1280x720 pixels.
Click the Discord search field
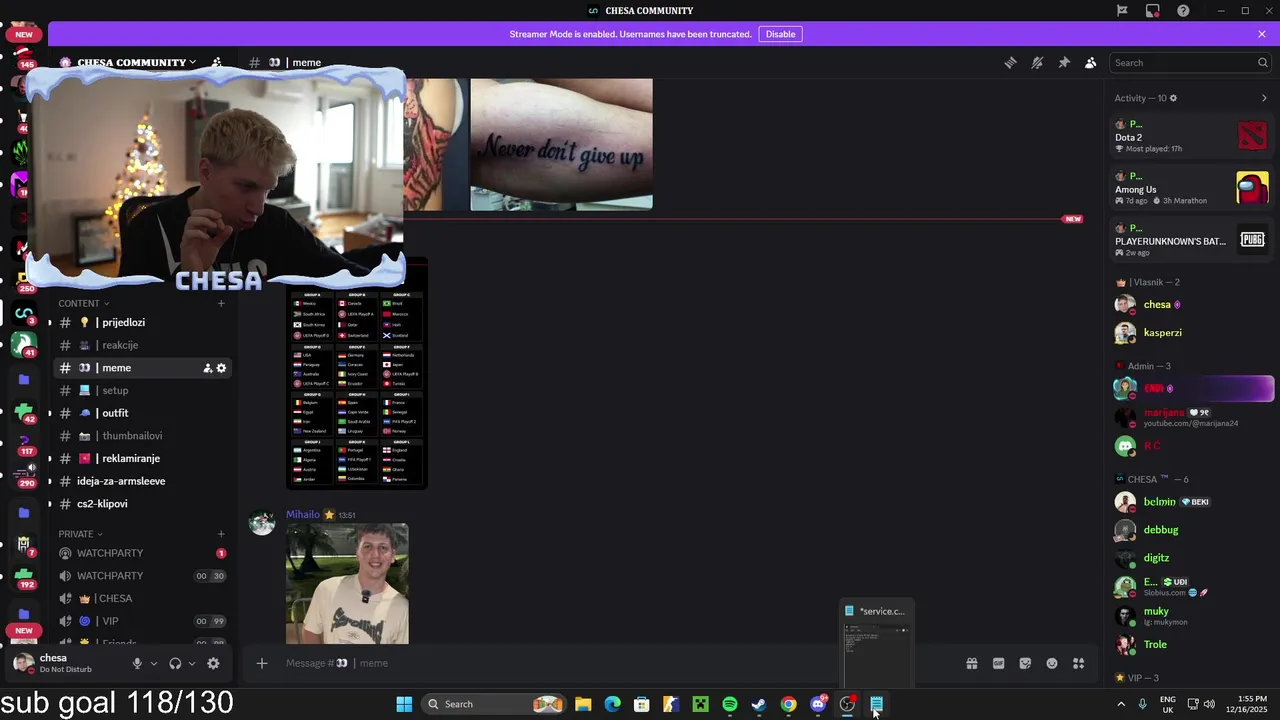(x=1191, y=63)
